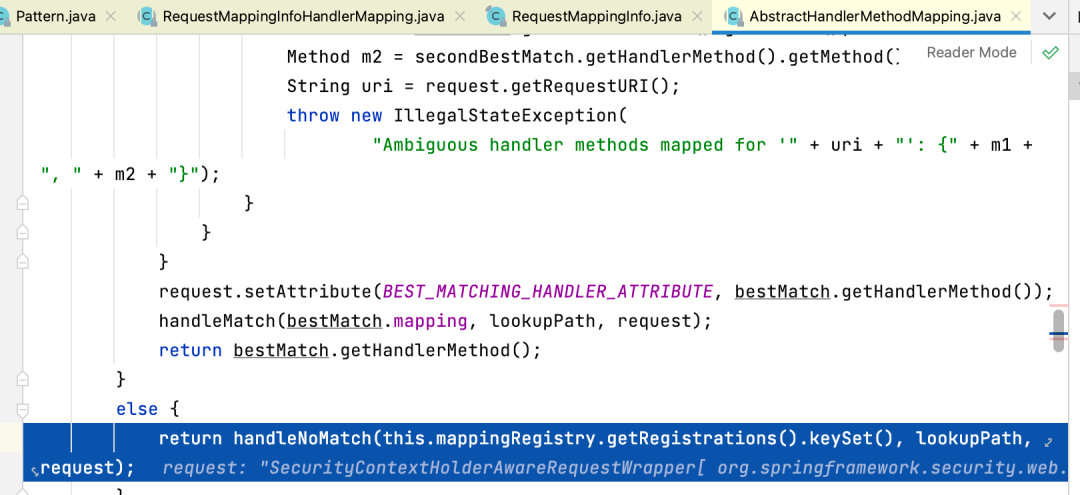Click the blue caret marker on the scrollbar stripe
1080x495 pixels.
1059,336
